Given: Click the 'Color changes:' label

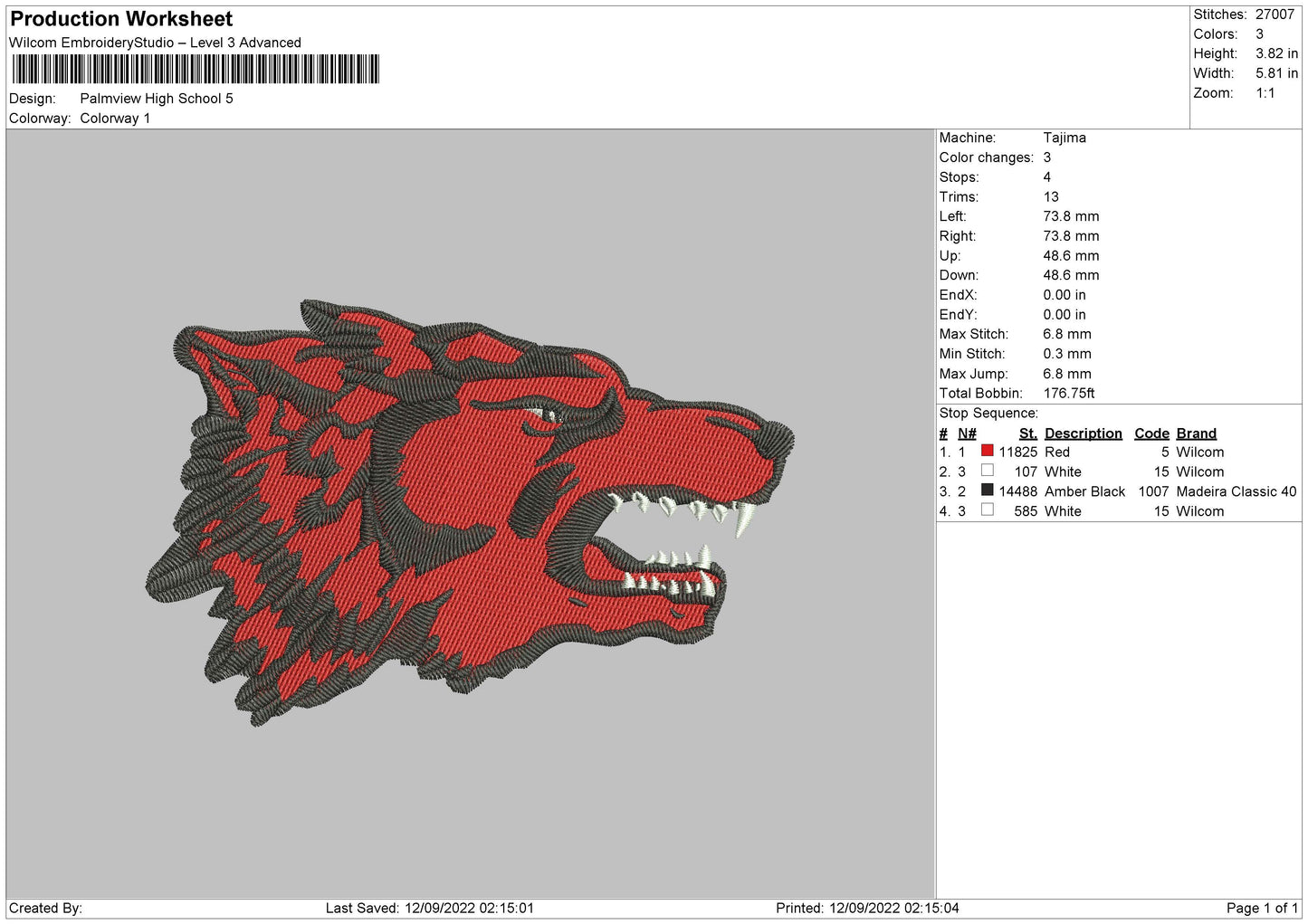Looking at the screenshot, I should click(x=986, y=157).
